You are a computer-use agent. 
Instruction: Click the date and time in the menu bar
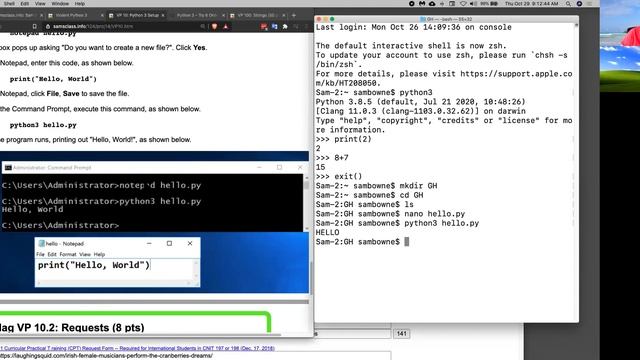[531, 3]
